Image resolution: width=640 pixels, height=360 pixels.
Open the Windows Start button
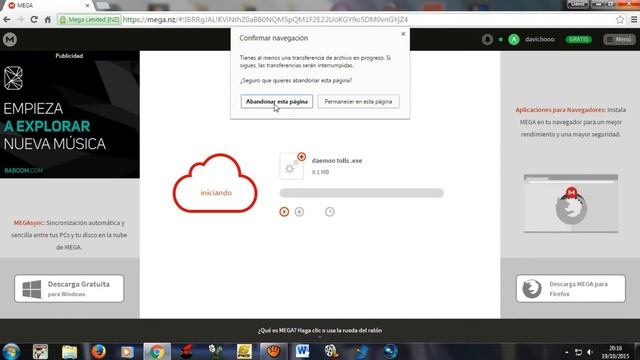[x=11, y=351]
